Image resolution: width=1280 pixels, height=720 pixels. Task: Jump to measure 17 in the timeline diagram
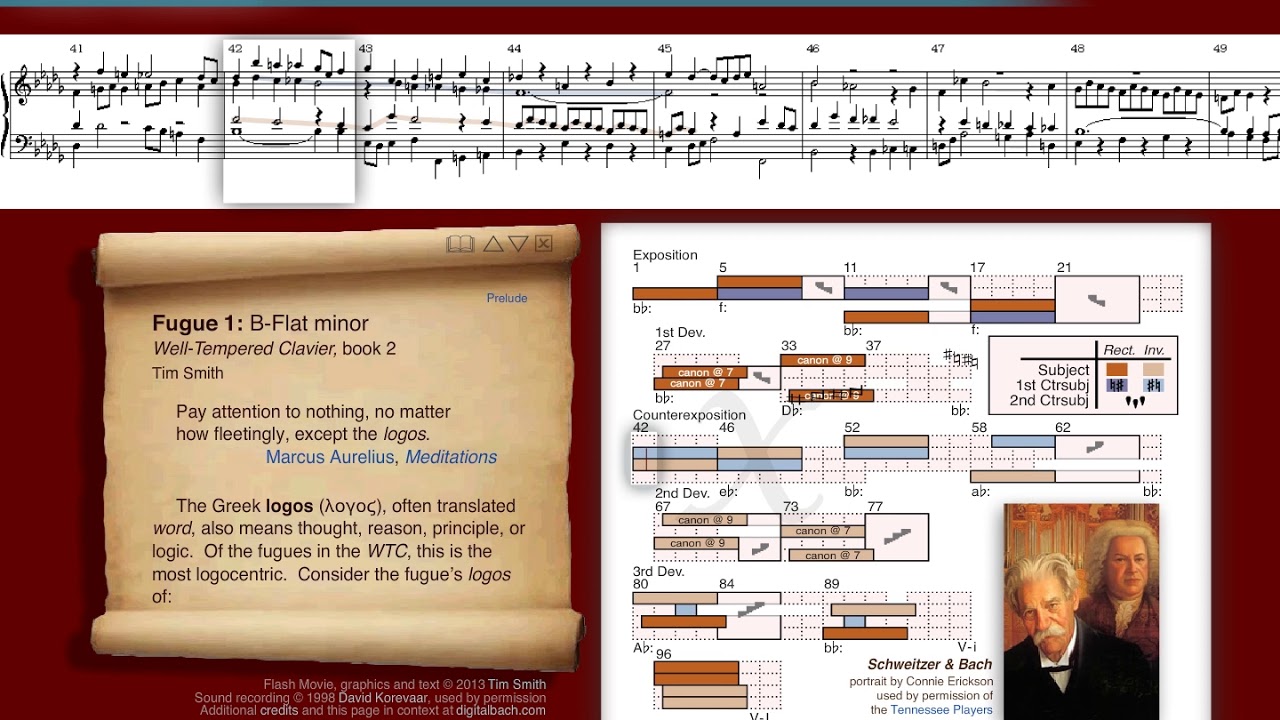click(x=977, y=268)
